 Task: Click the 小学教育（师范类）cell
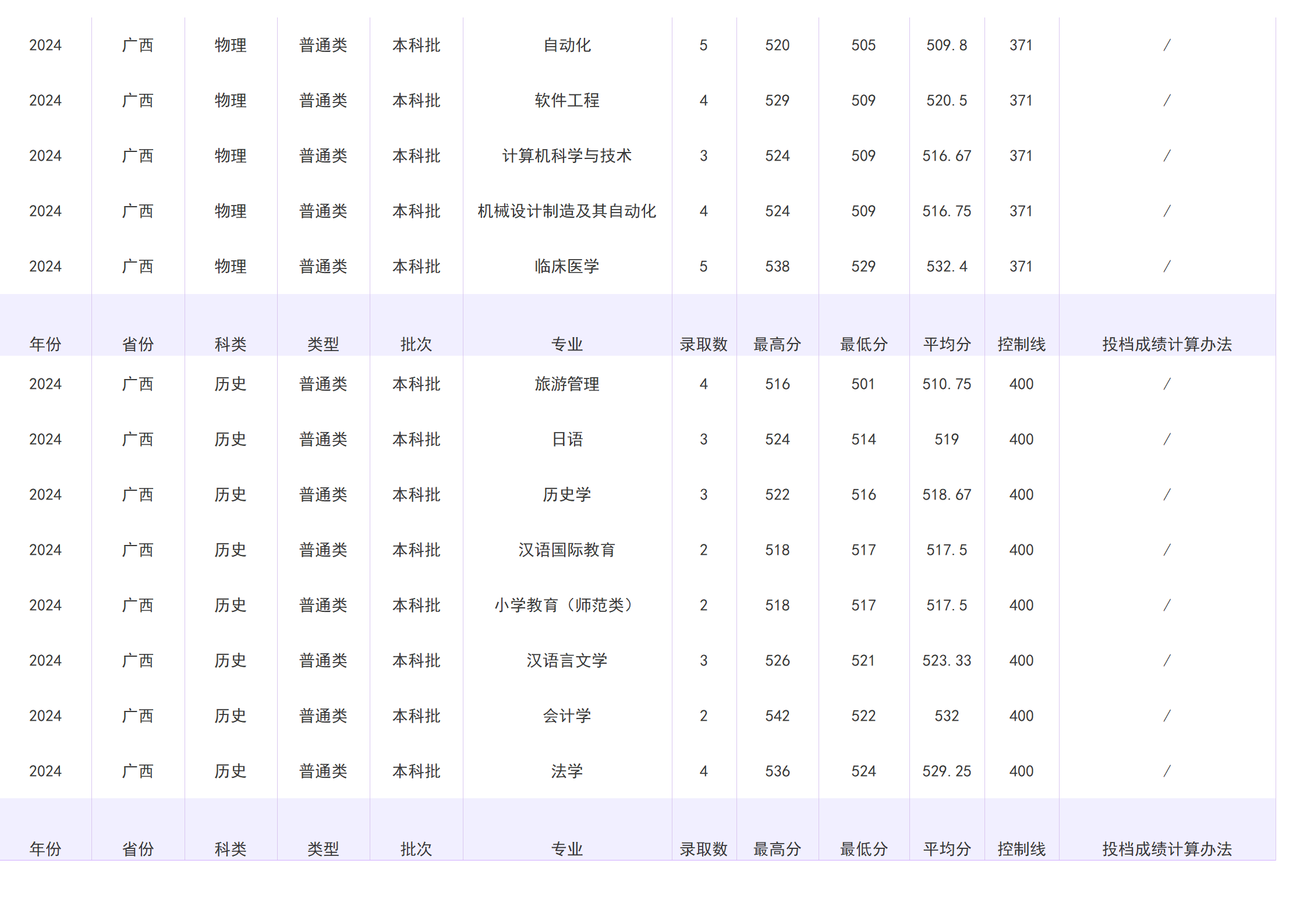coord(568,605)
